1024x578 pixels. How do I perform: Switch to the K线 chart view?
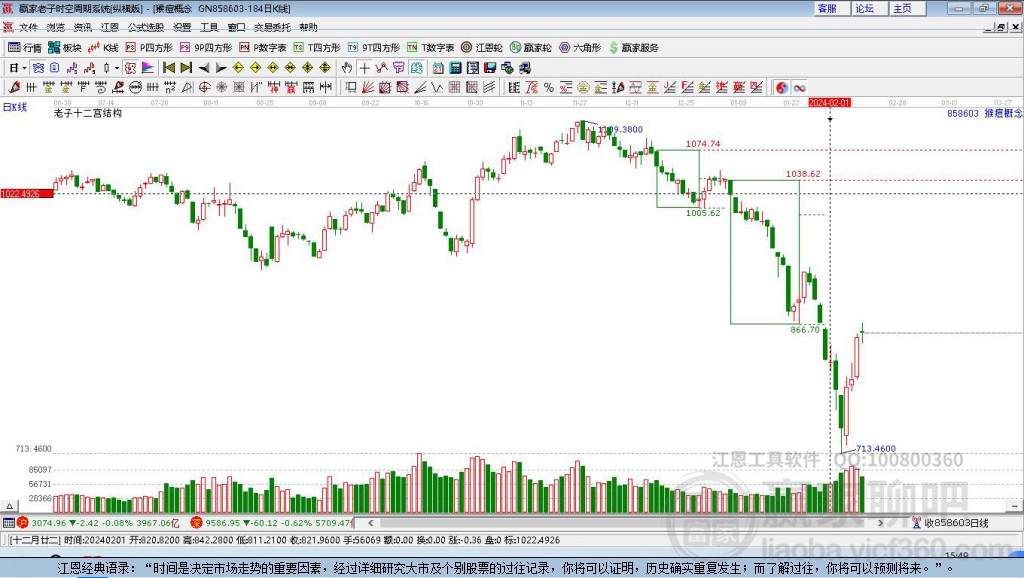coord(103,48)
